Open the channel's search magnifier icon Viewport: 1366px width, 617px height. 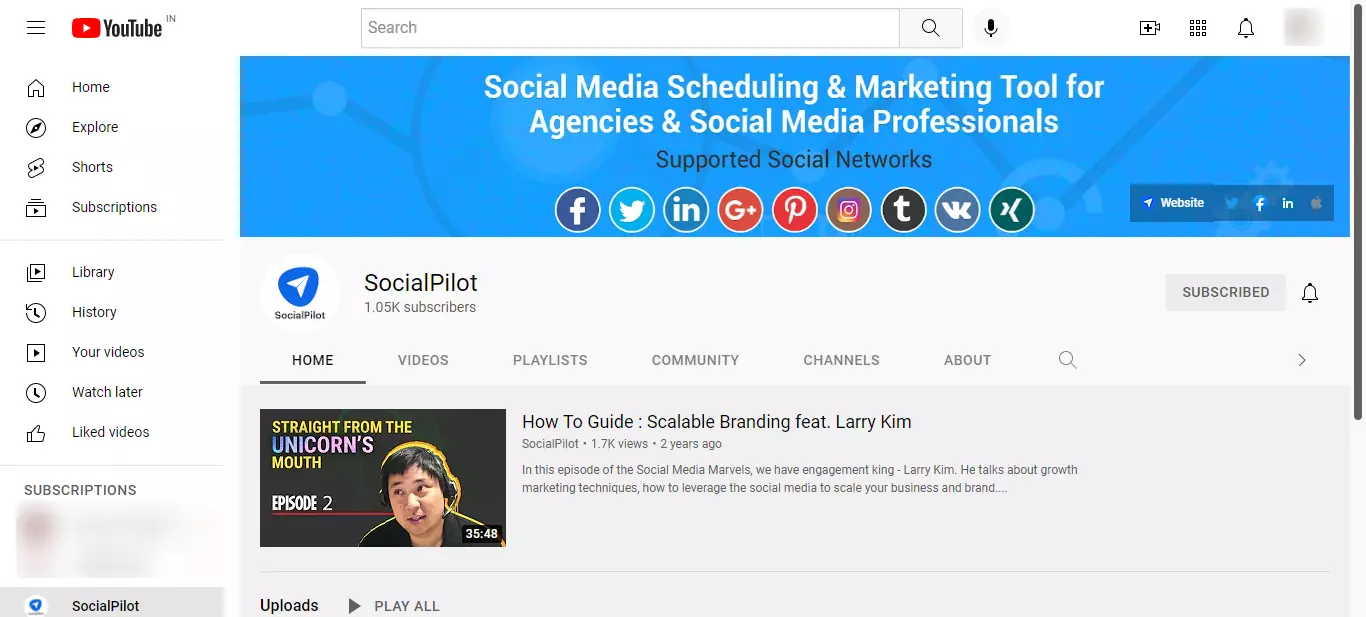coord(1067,359)
